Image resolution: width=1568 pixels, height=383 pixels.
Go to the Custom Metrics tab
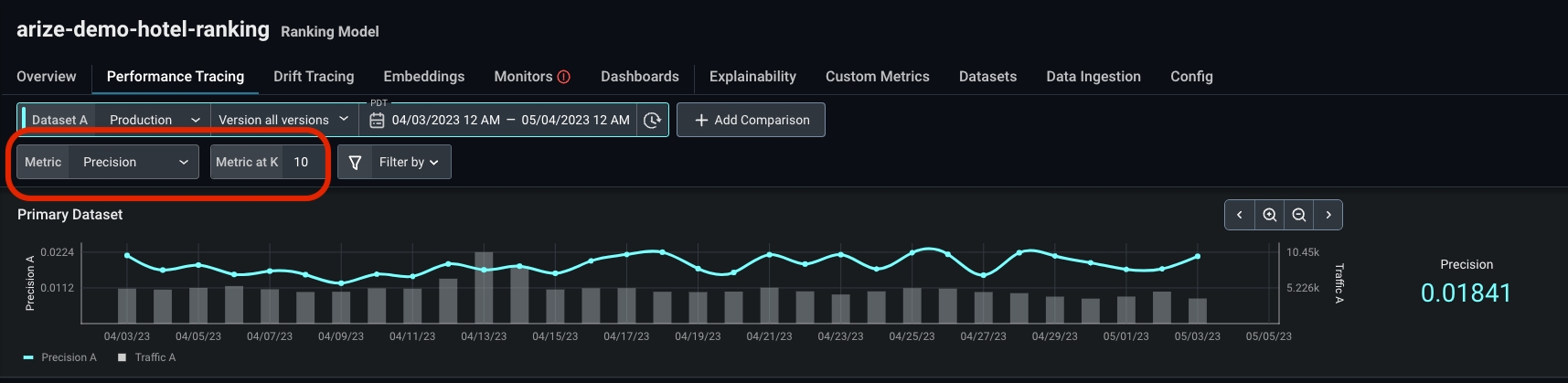tap(878, 77)
